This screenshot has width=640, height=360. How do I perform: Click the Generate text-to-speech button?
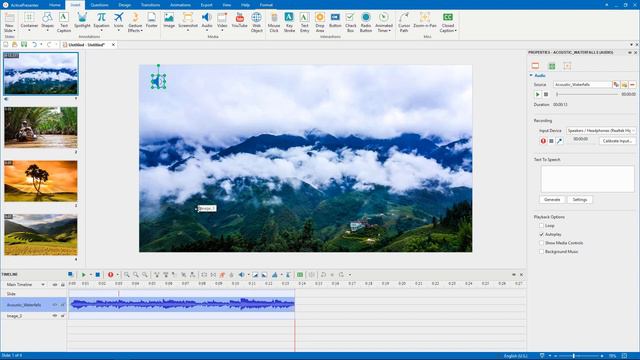[x=552, y=200]
